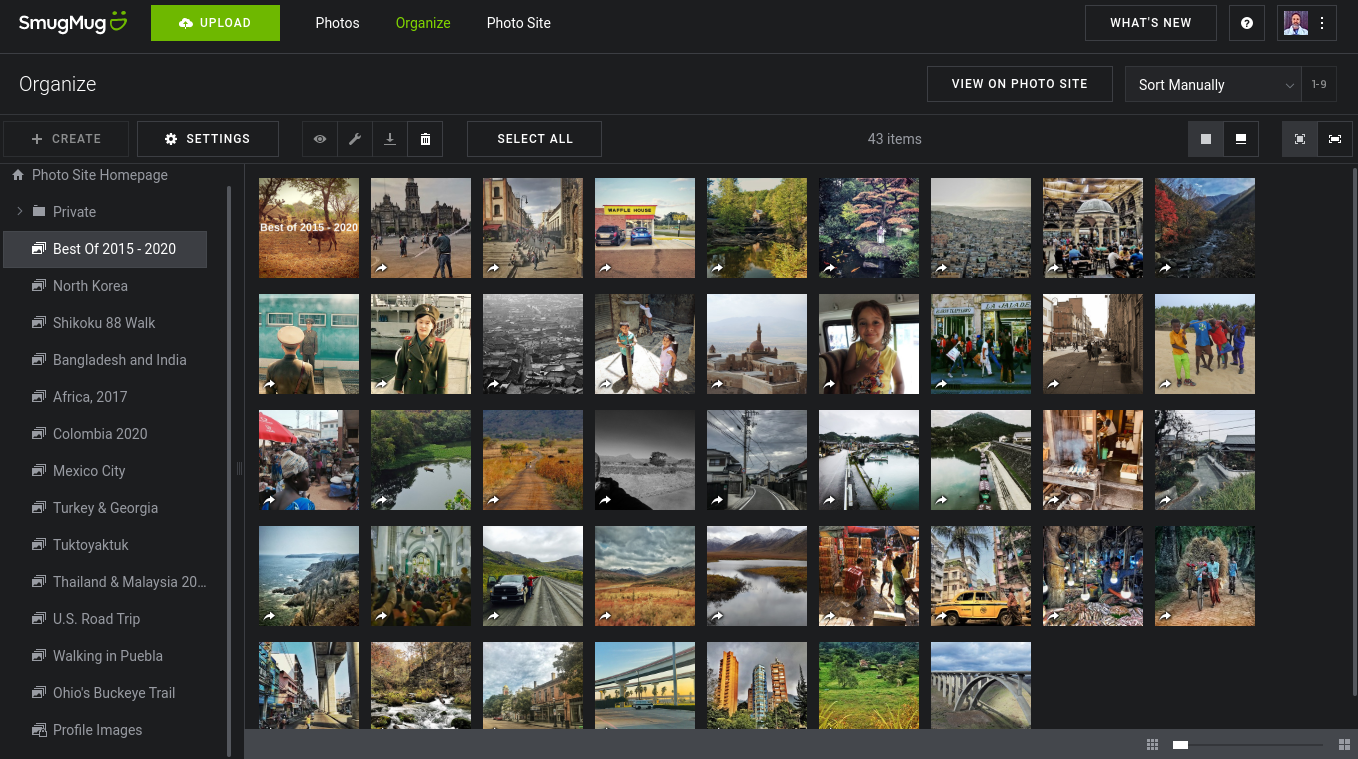The height and width of the screenshot is (759, 1358).
Task: Click the Photo Site Homepage house icon
Action: coord(18,175)
